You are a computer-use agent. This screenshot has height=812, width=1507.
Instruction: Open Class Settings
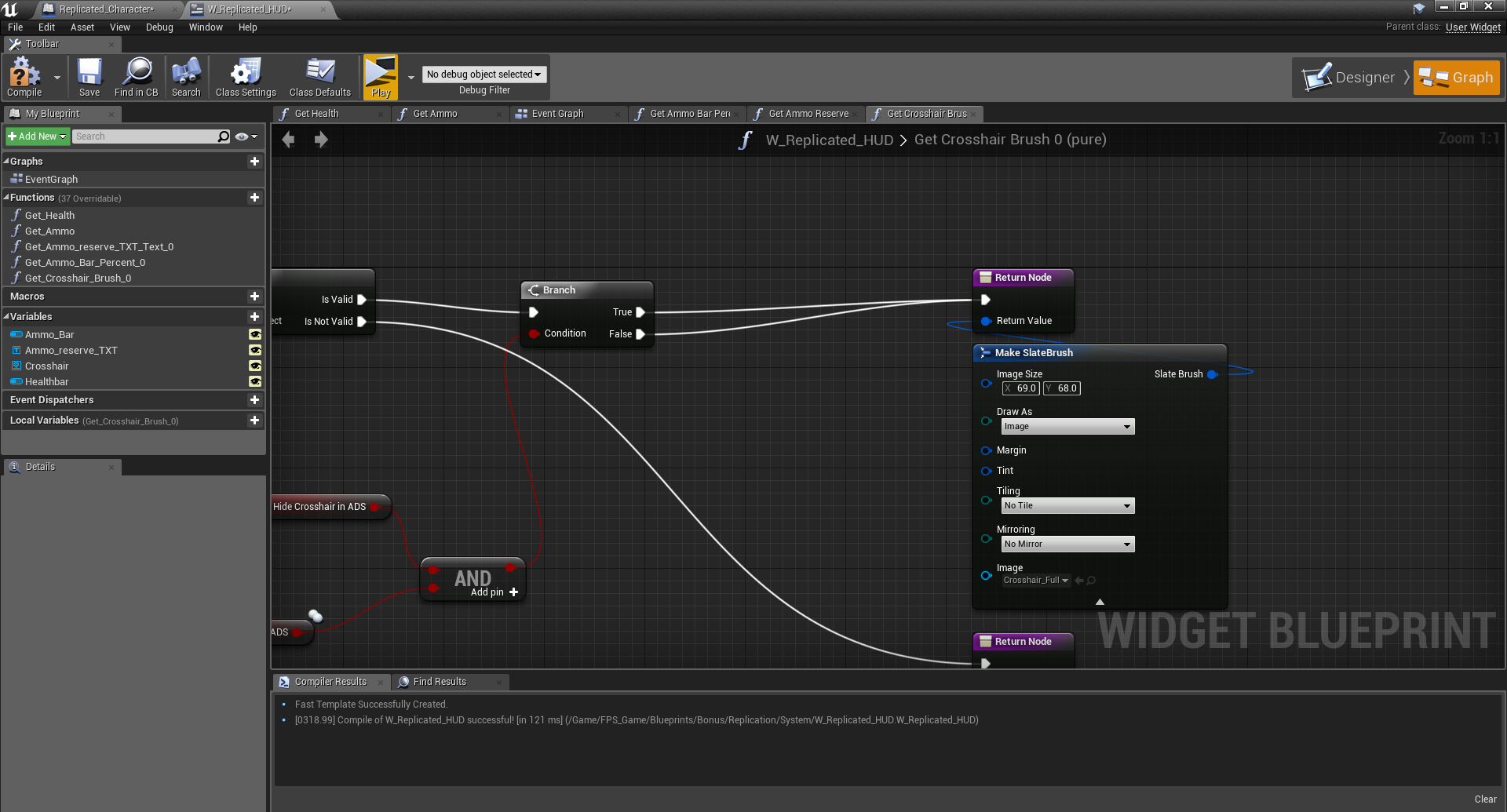point(245,76)
